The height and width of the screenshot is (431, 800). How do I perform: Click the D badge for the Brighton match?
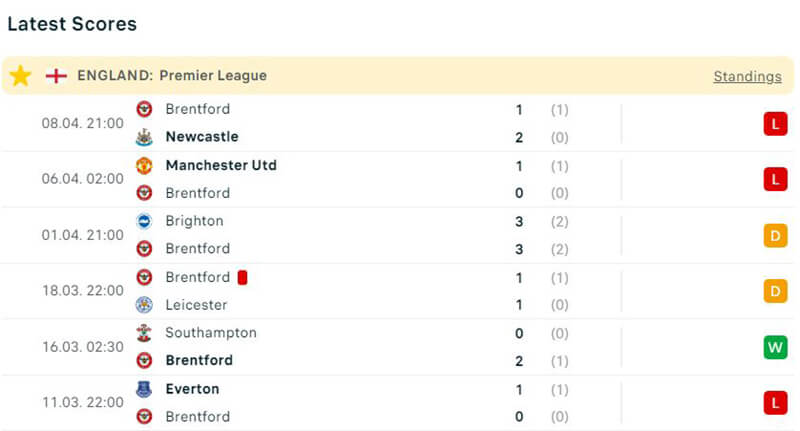click(775, 235)
